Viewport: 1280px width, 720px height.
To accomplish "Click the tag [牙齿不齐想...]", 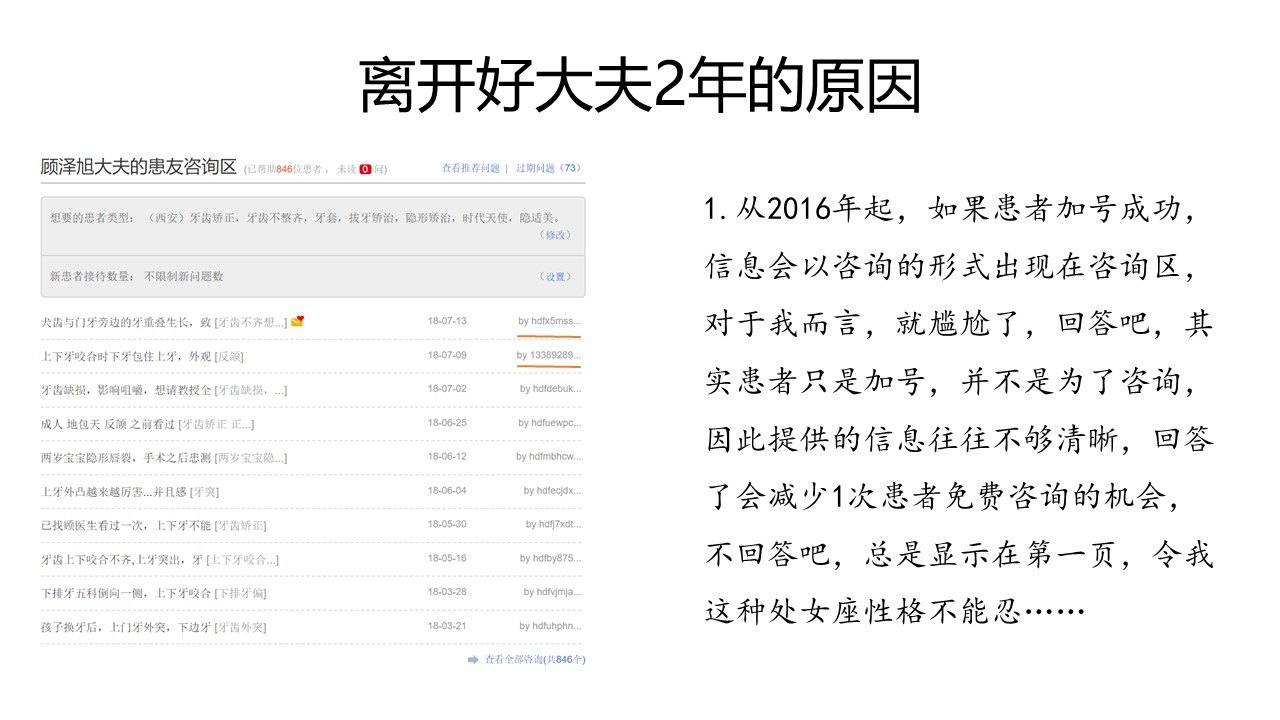I will (x=251, y=322).
